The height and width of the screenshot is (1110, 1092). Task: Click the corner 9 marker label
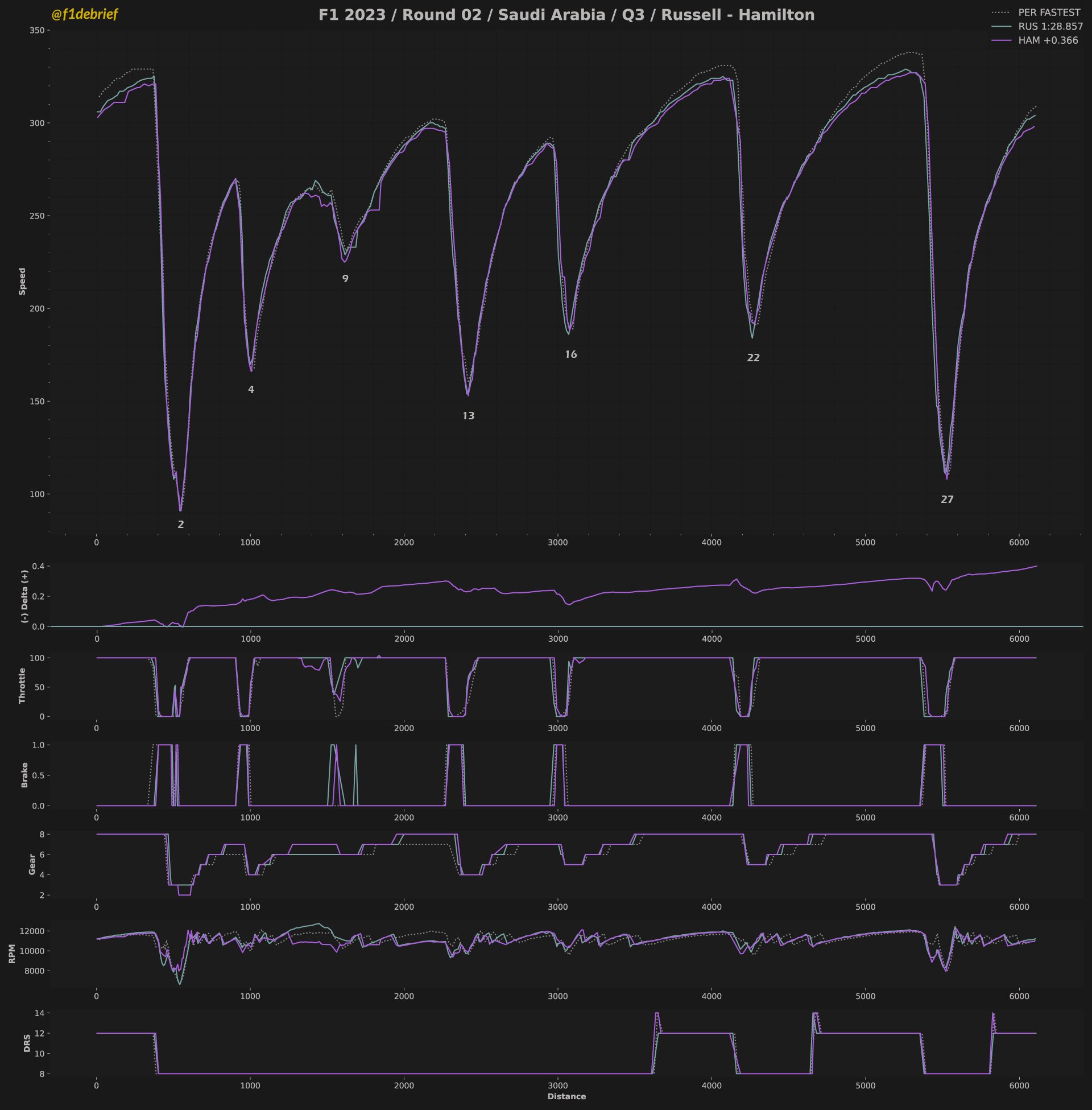point(345,279)
